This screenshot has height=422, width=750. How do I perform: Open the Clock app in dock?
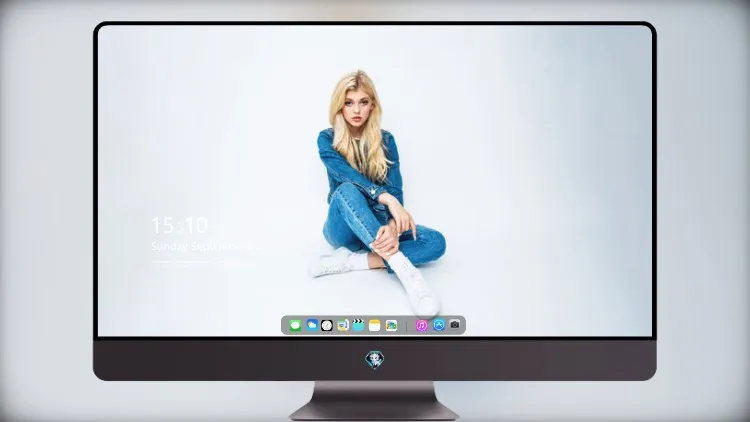click(327, 326)
